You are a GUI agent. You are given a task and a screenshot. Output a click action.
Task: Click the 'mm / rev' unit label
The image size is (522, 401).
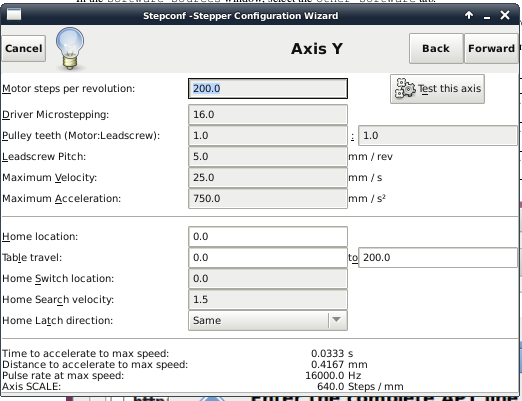tap(370, 157)
